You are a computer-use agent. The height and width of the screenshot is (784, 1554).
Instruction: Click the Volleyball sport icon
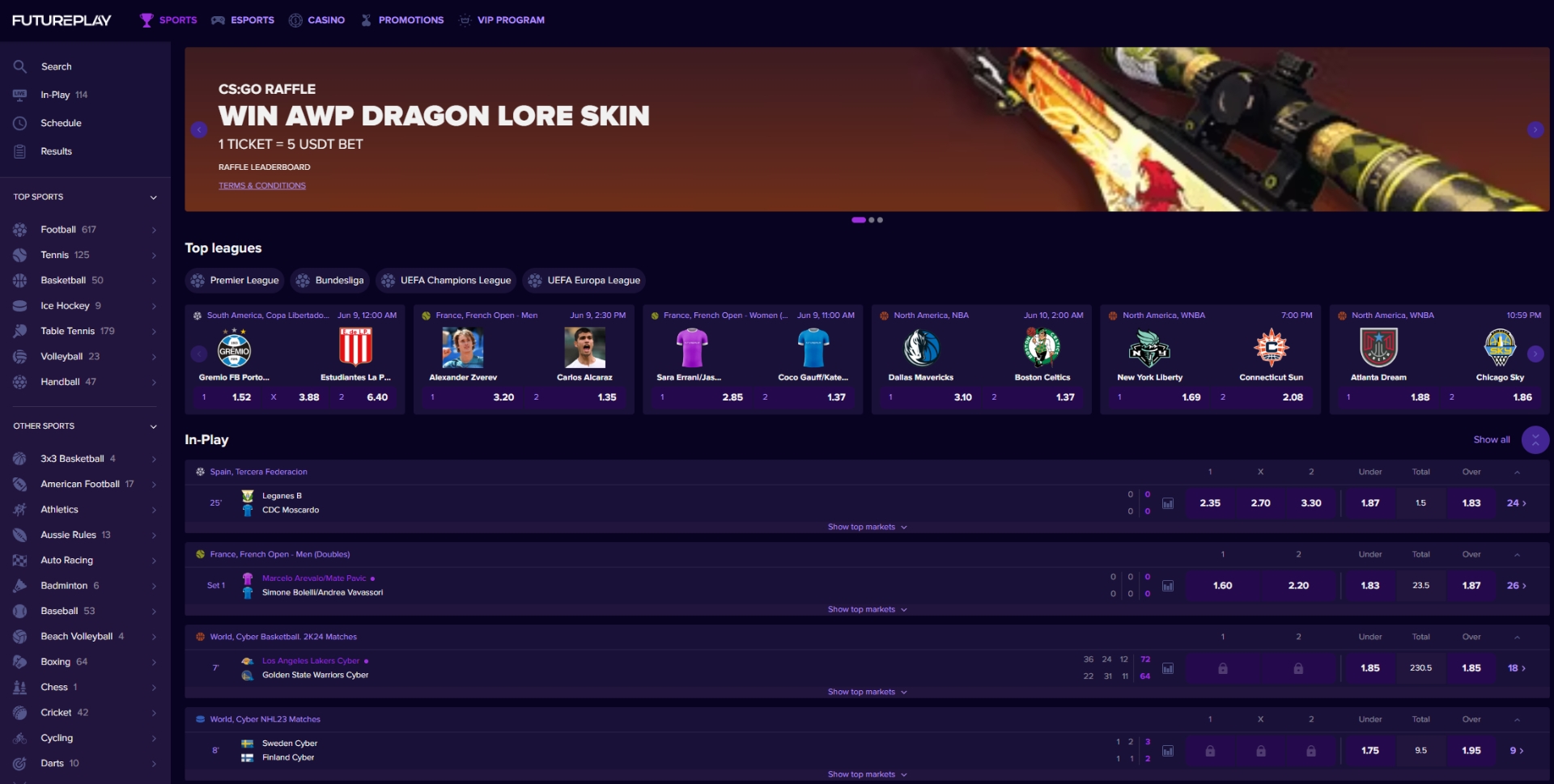20,357
